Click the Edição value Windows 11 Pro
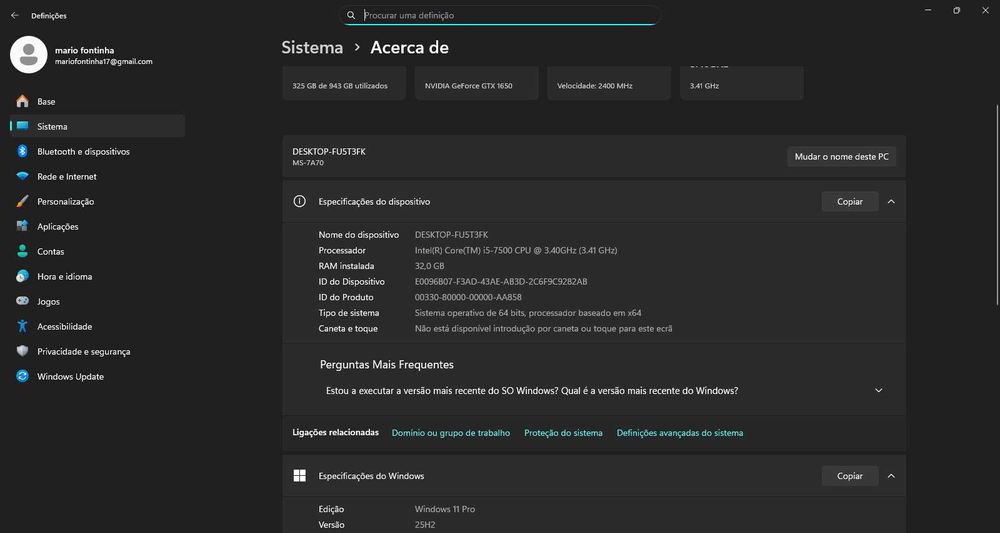 click(445, 509)
